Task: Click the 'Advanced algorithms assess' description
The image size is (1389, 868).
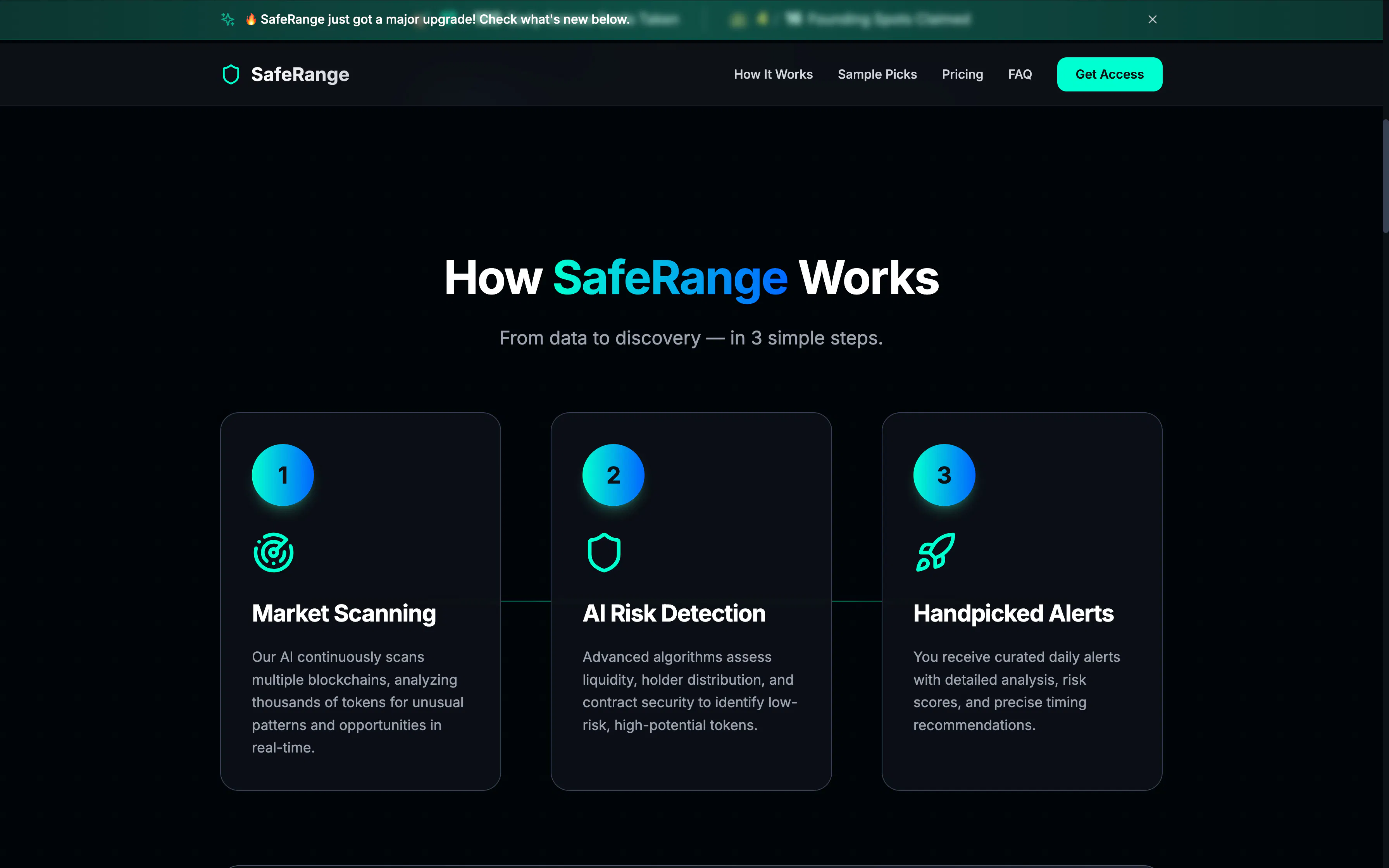Action: click(690, 691)
